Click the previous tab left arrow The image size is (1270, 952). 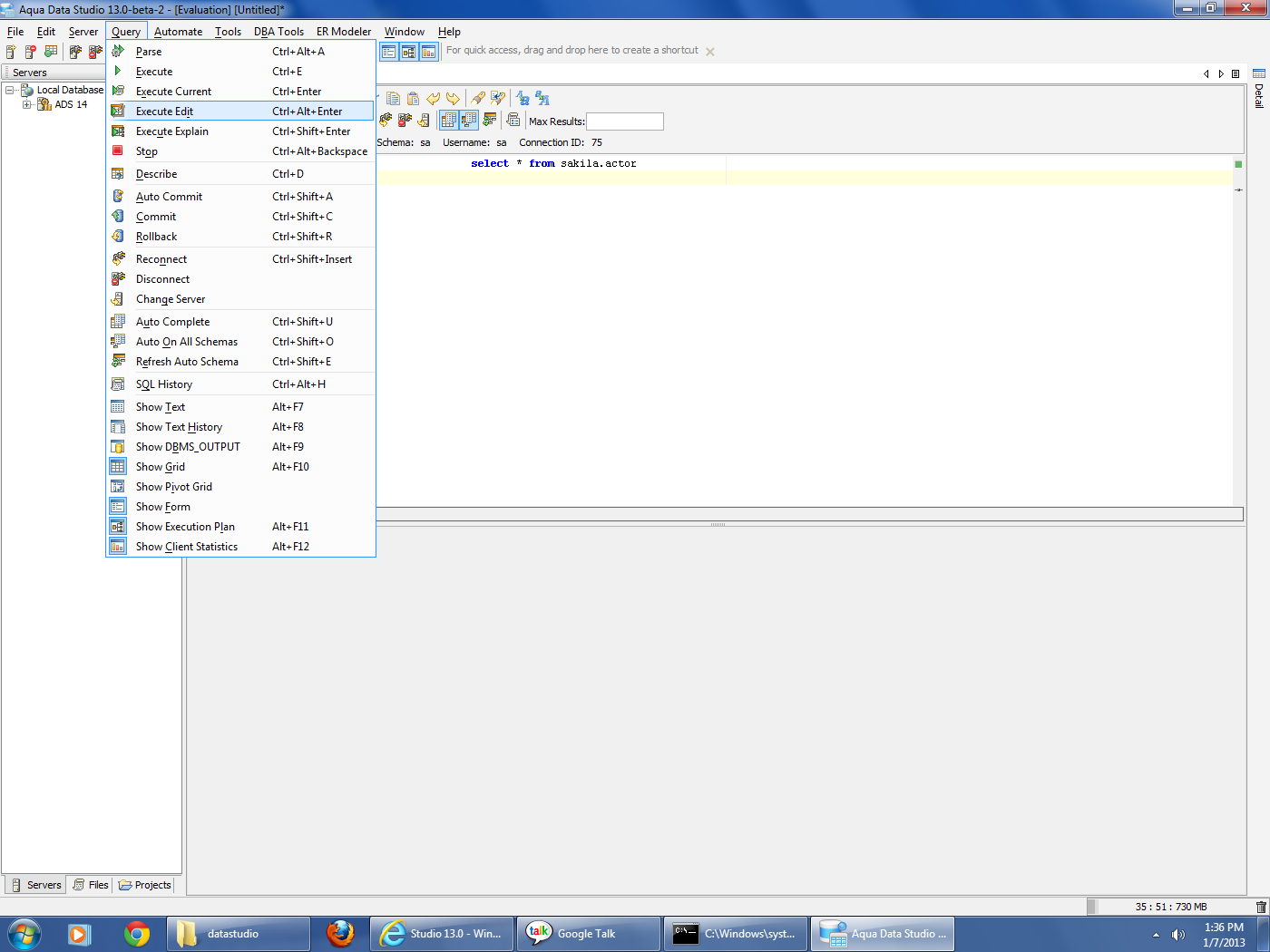[1206, 73]
